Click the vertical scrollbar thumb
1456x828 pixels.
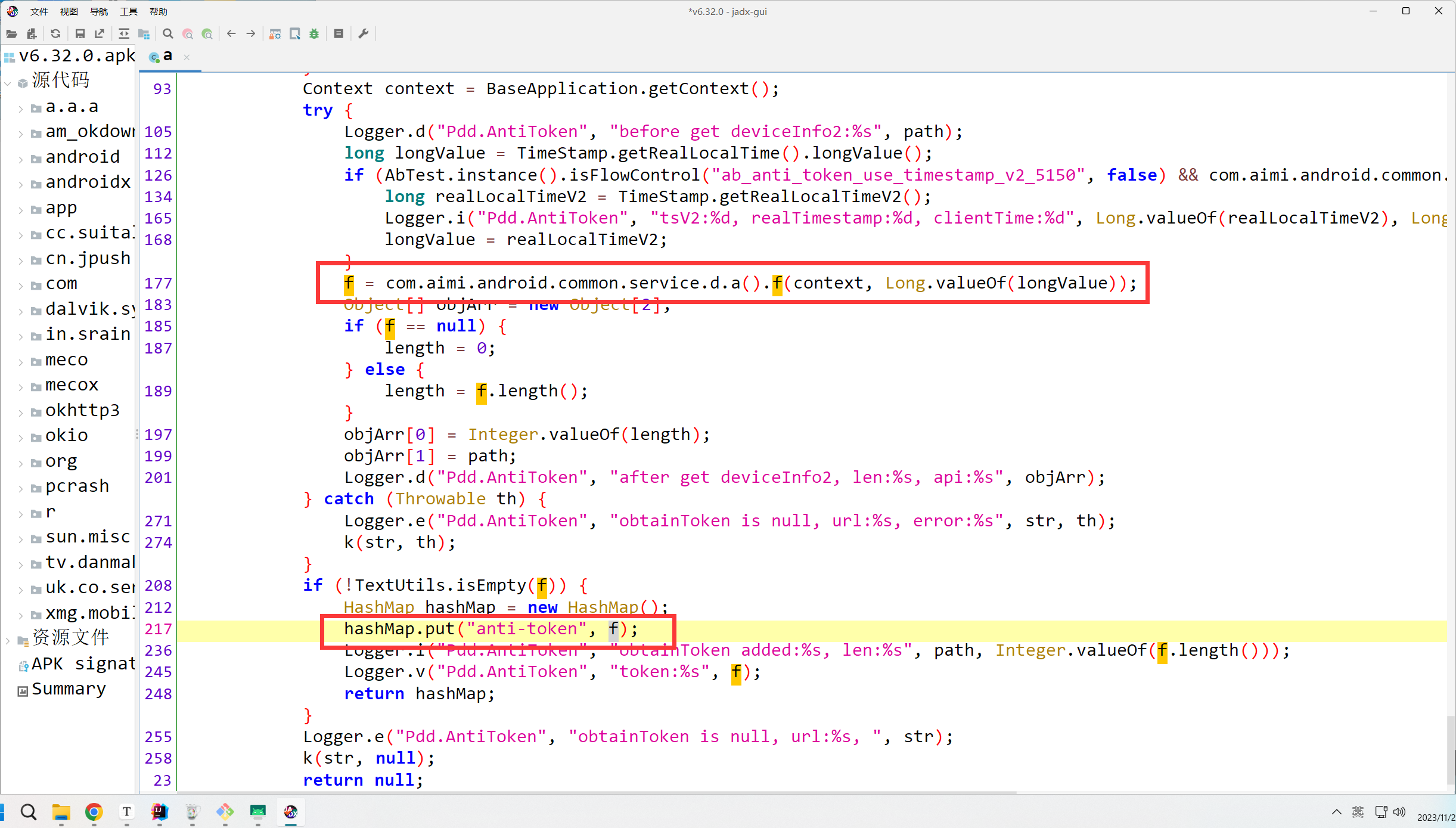pos(1451,749)
